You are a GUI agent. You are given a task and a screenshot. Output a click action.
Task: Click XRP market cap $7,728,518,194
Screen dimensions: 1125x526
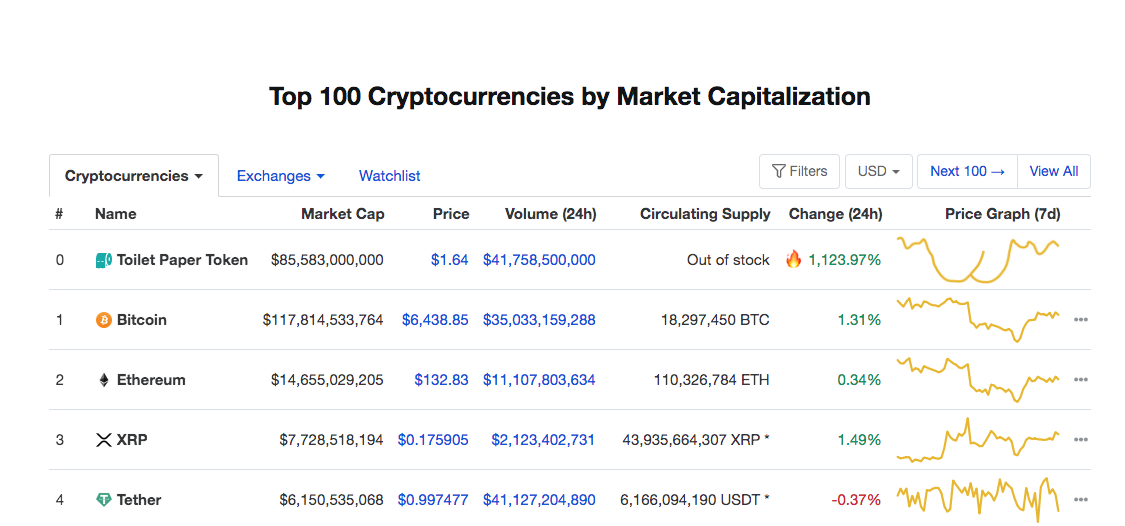331,440
